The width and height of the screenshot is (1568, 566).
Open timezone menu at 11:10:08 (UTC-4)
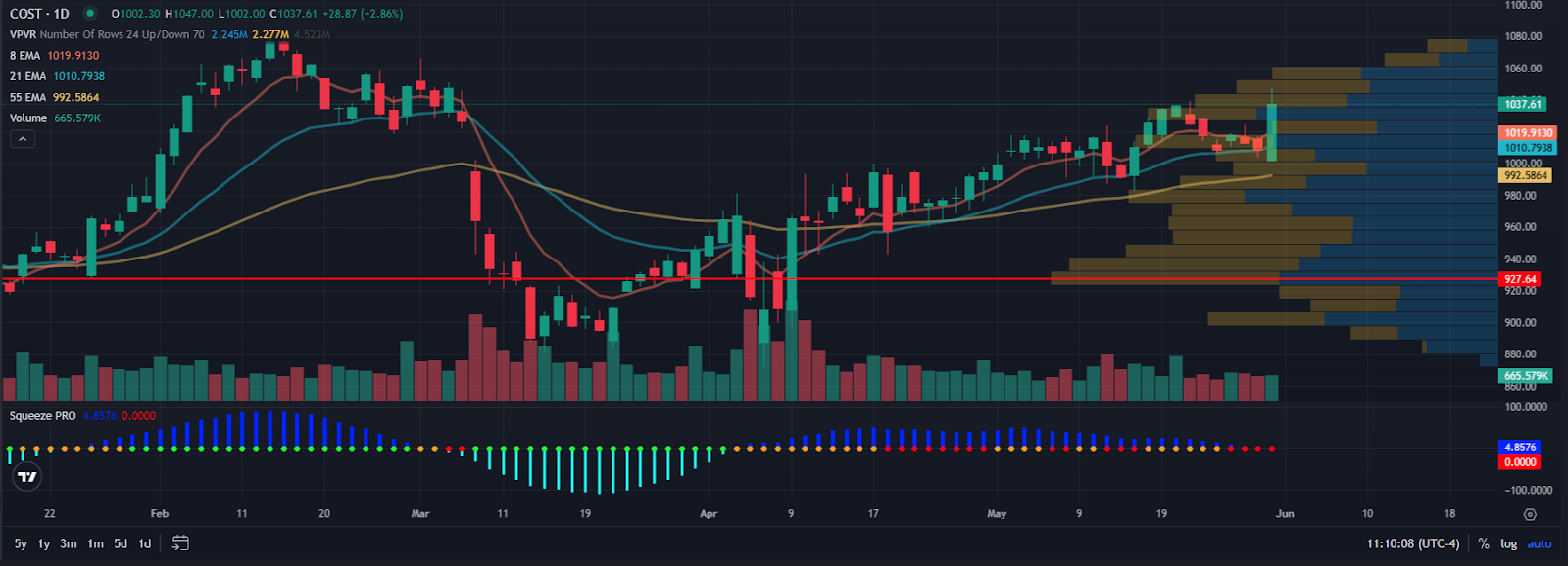(x=1413, y=543)
